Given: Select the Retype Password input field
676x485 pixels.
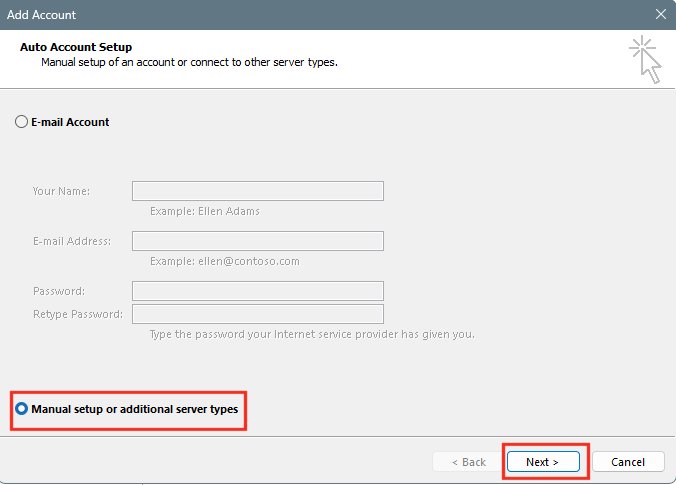Looking at the screenshot, I should point(258,314).
